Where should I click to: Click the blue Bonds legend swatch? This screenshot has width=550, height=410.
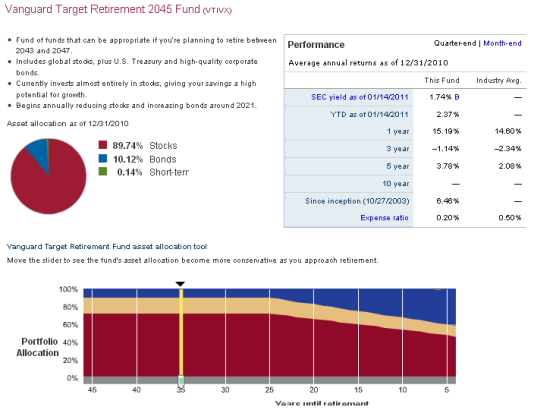[102, 158]
